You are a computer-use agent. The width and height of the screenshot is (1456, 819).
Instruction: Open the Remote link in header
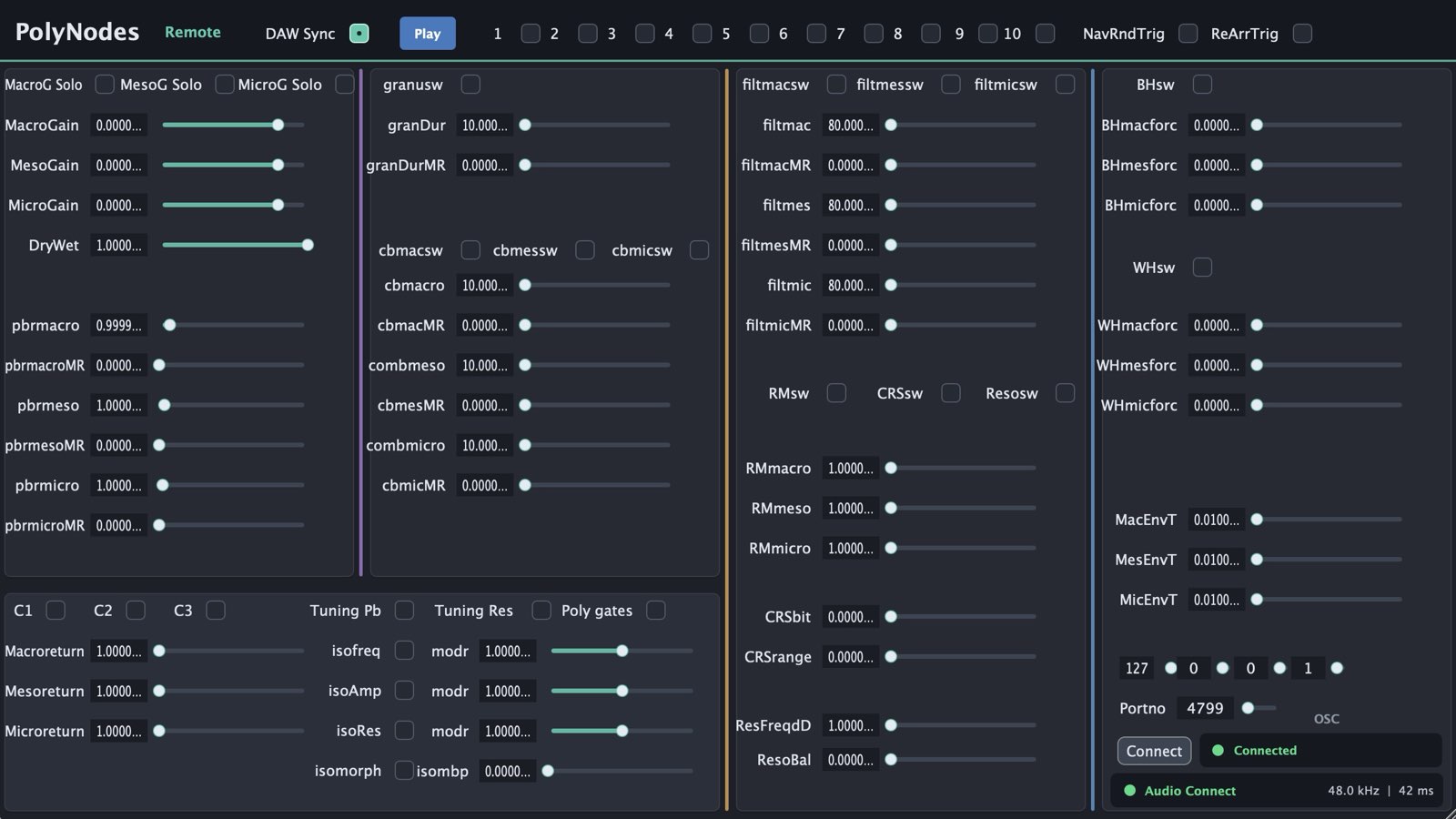click(x=192, y=32)
